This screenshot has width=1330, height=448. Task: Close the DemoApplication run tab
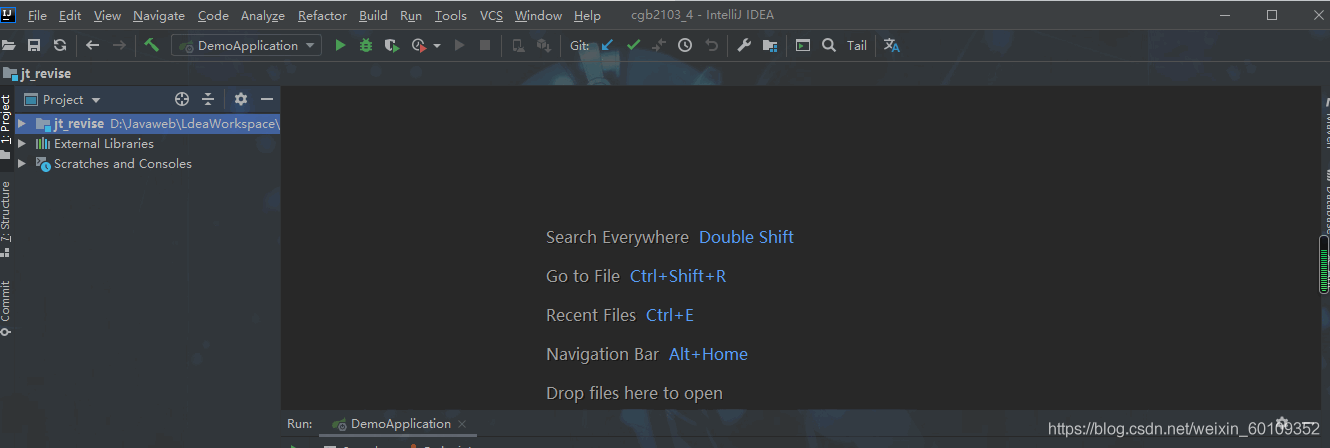[462, 424]
